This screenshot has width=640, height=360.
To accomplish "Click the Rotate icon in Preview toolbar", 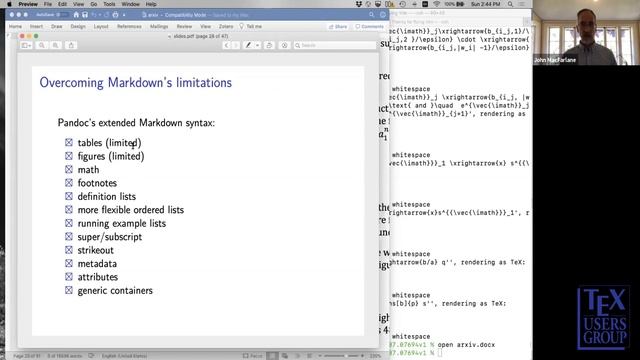I will (269, 45).
